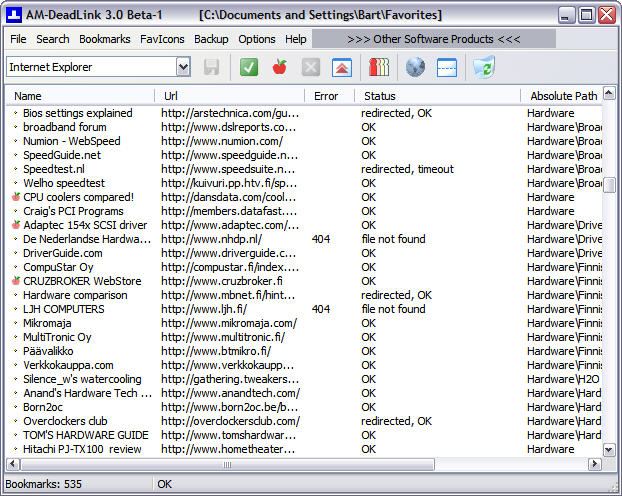Click the horizontal scrollbar left arrow
The image size is (622, 496).
pyautogui.click(x=13, y=463)
